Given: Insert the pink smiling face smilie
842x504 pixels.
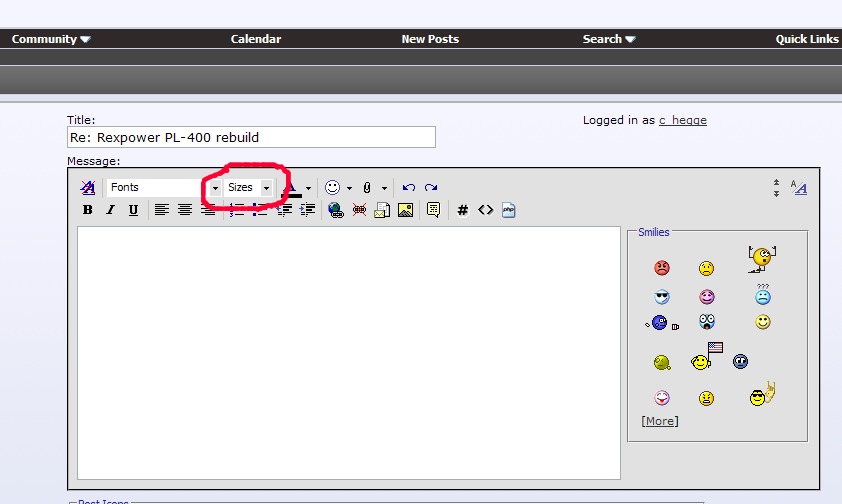Looking at the screenshot, I should tap(707, 296).
